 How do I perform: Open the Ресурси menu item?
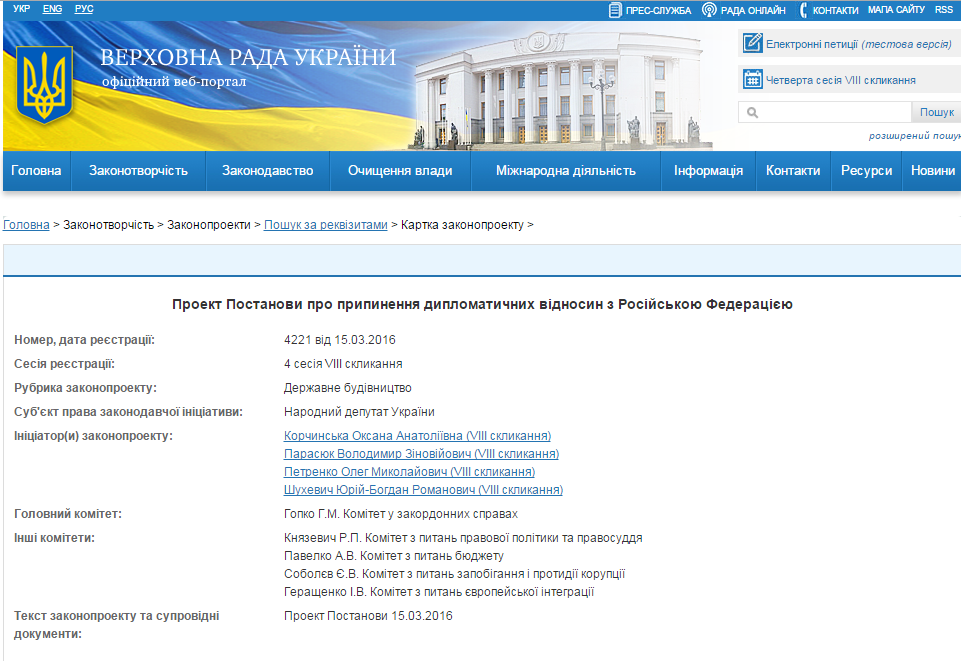867,171
